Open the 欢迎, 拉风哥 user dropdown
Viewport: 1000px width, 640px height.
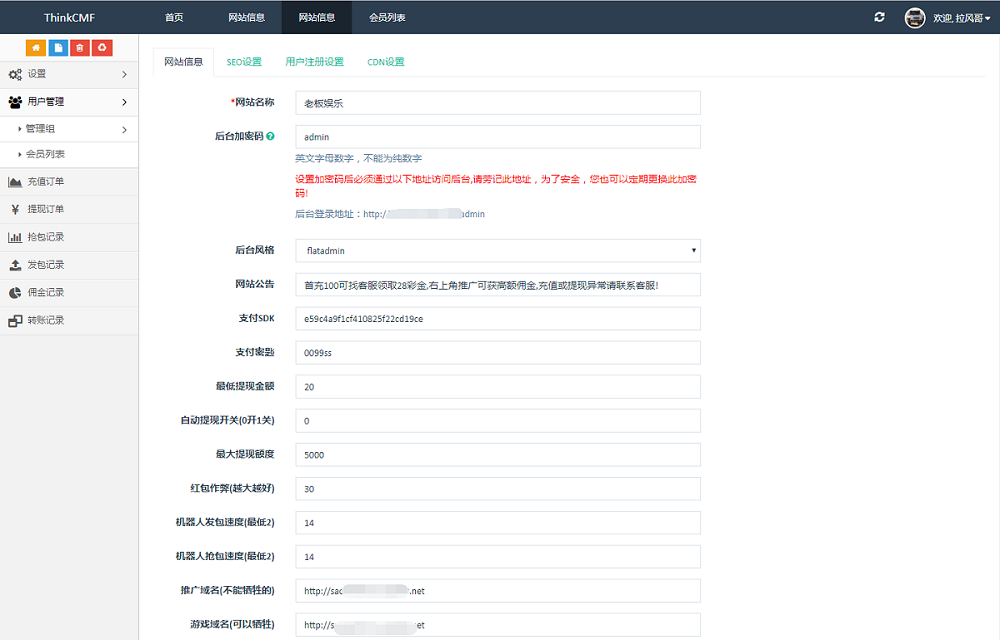(962, 18)
